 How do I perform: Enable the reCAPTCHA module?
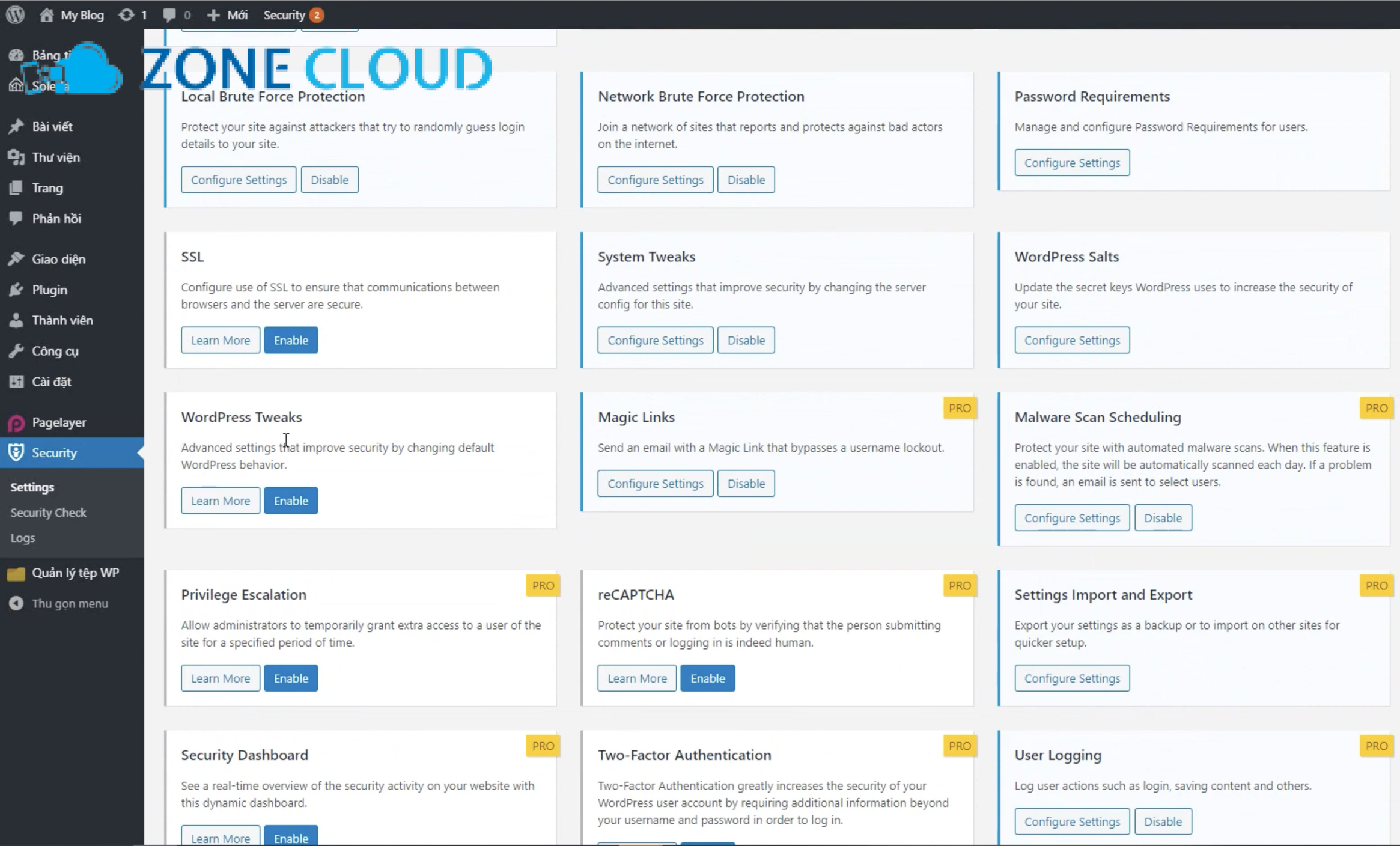pos(707,678)
